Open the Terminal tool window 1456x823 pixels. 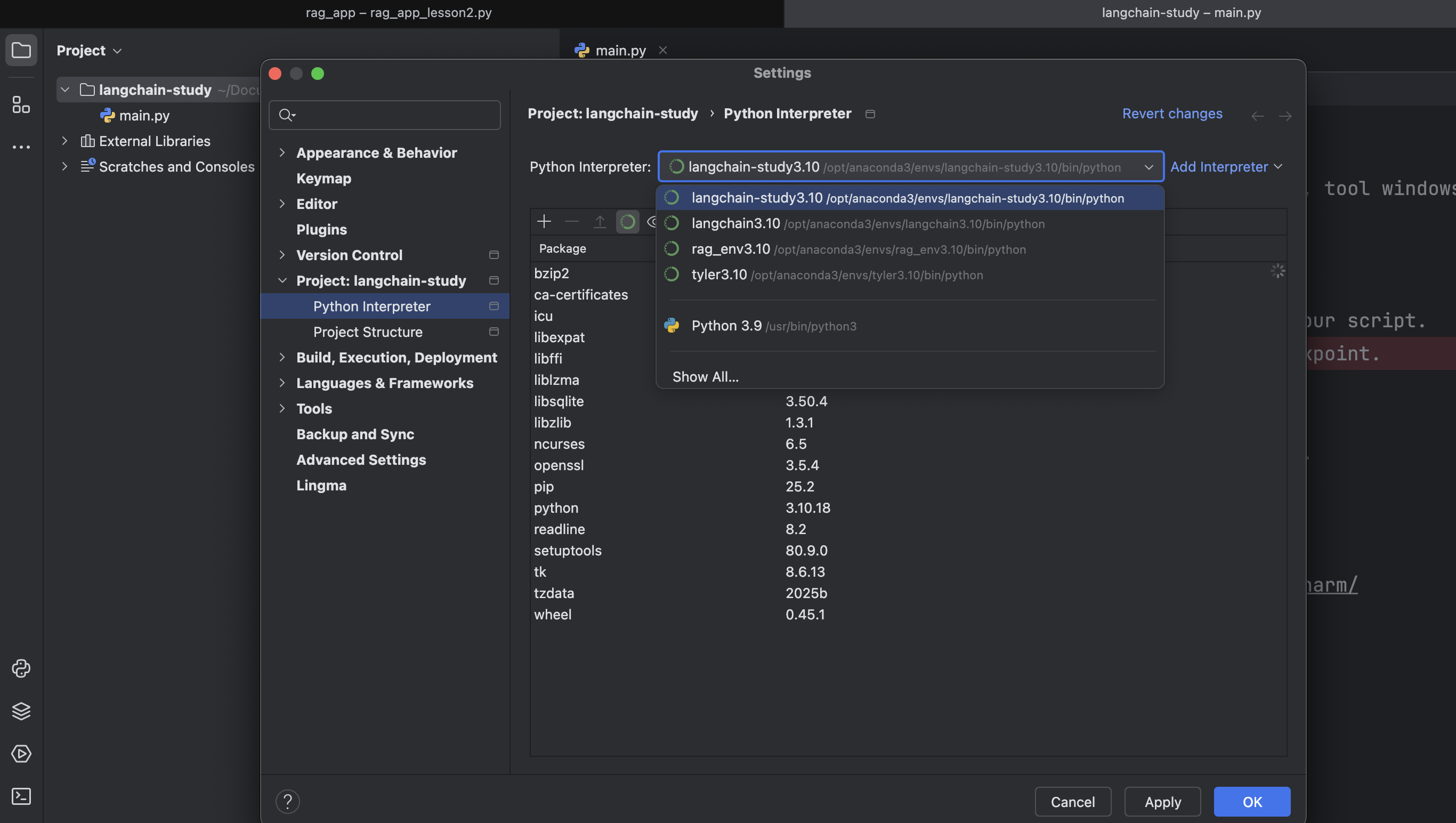click(x=21, y=796)
